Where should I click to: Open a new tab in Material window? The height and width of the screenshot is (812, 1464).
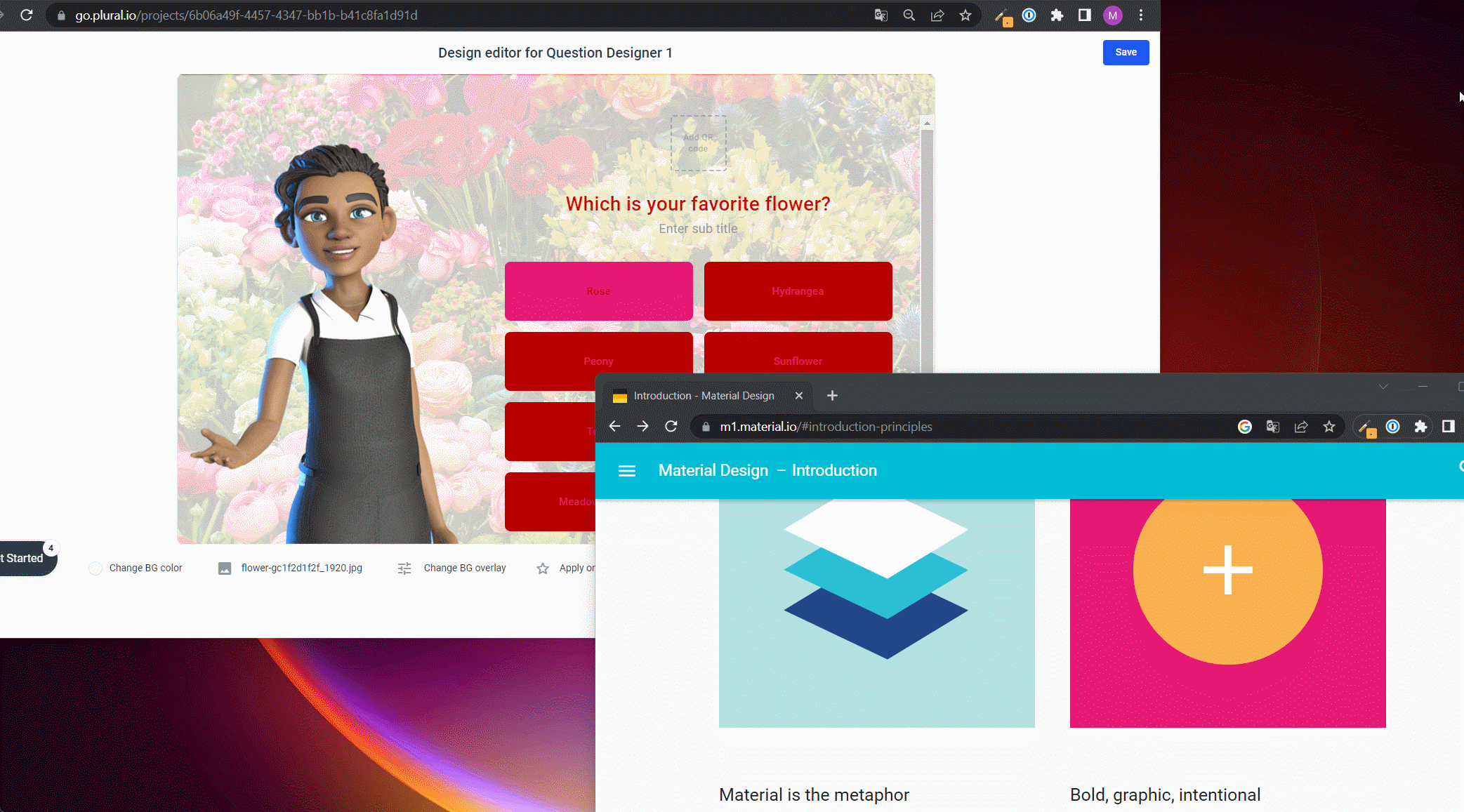(x=832, y=396)
